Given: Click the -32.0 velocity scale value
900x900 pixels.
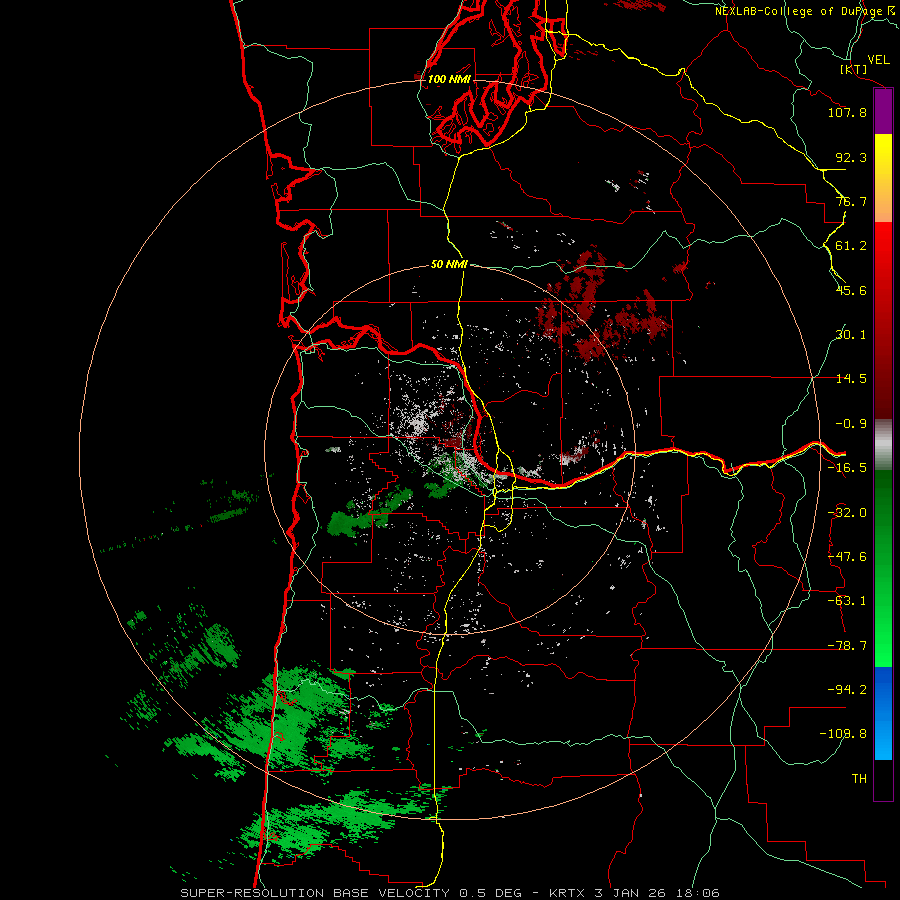Looking at the screenshot, I should [847, 513].
